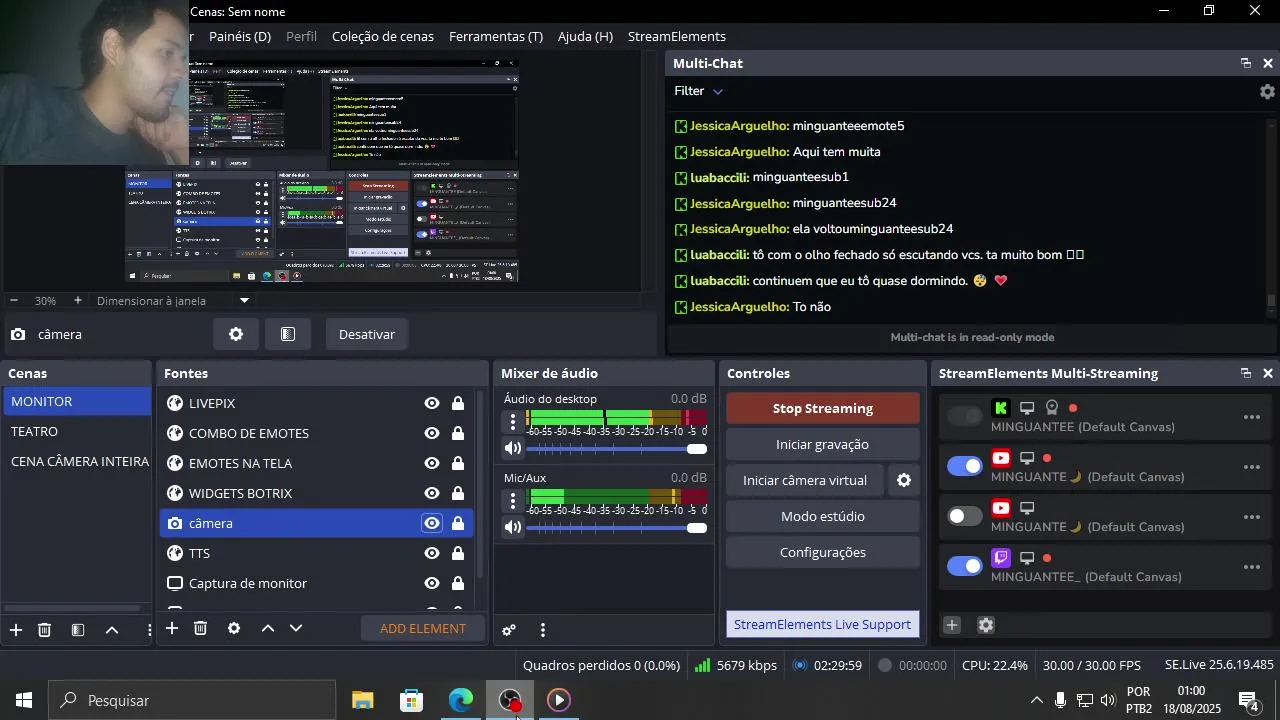Hide the EMOTES NA TELA source
The height and width of the screenshot is (720, 1280).
click(x=432, y=463)
